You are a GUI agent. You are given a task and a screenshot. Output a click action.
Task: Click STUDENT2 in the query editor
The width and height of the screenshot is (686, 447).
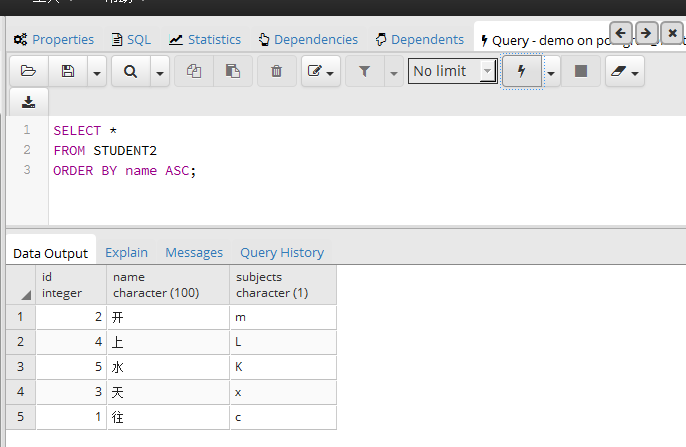tap(125, 151)
